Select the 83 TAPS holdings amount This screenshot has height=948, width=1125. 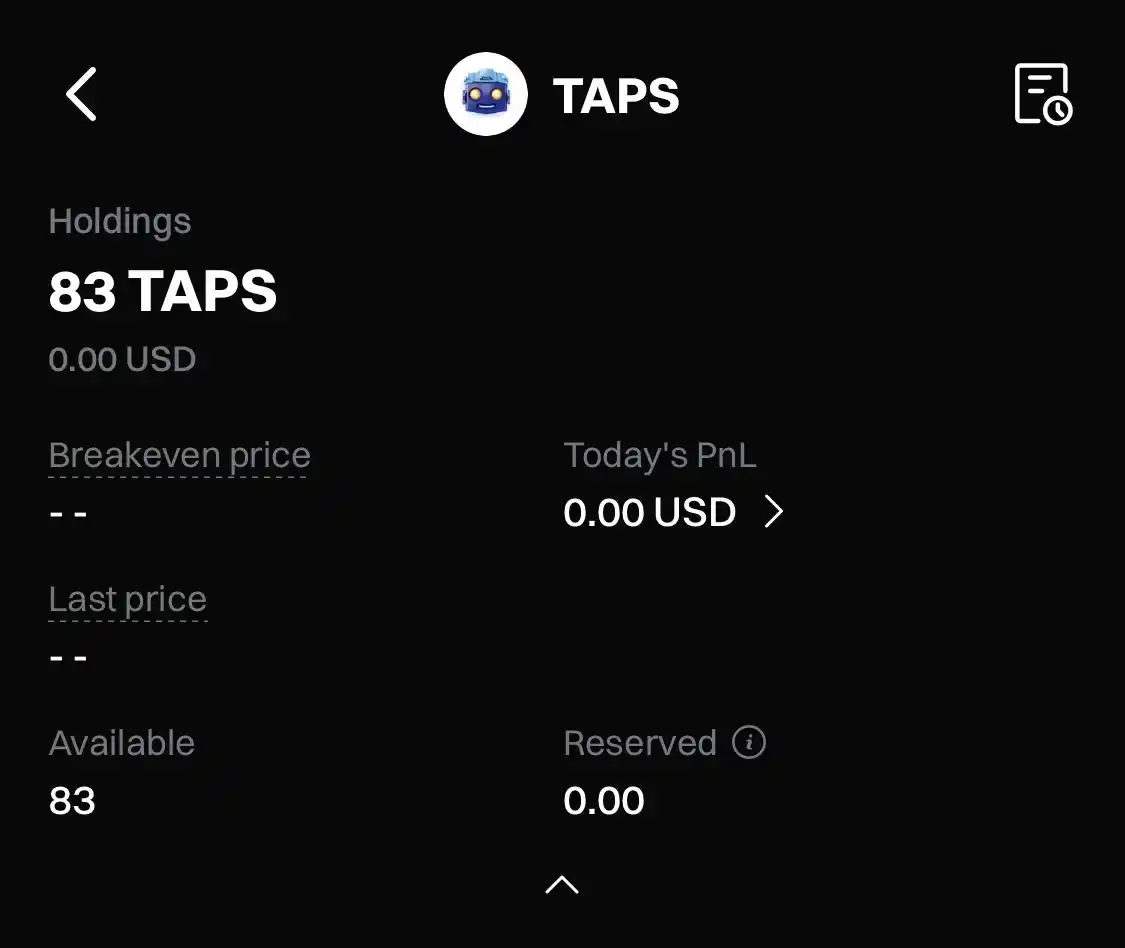pos(163,291)
